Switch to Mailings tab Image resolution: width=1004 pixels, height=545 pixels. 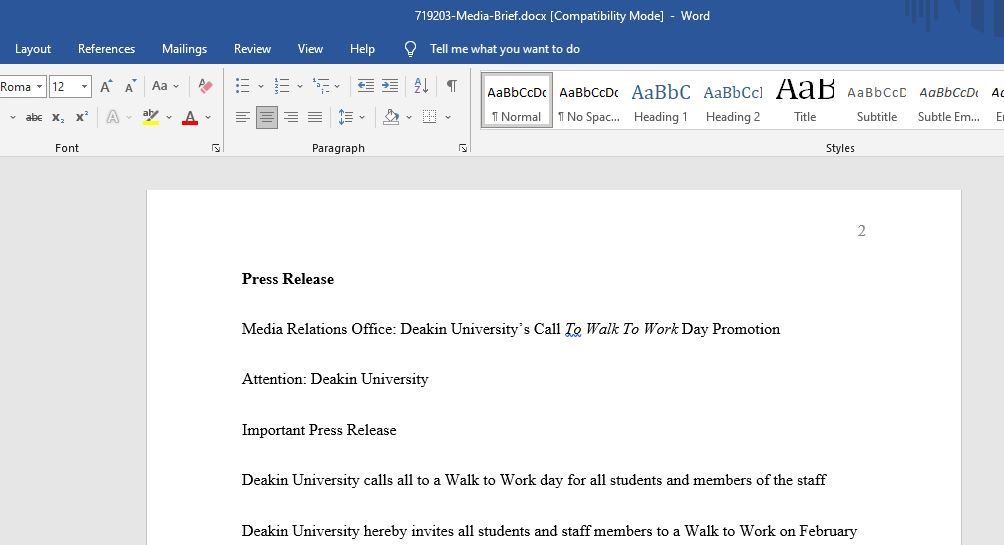[184, 49]
